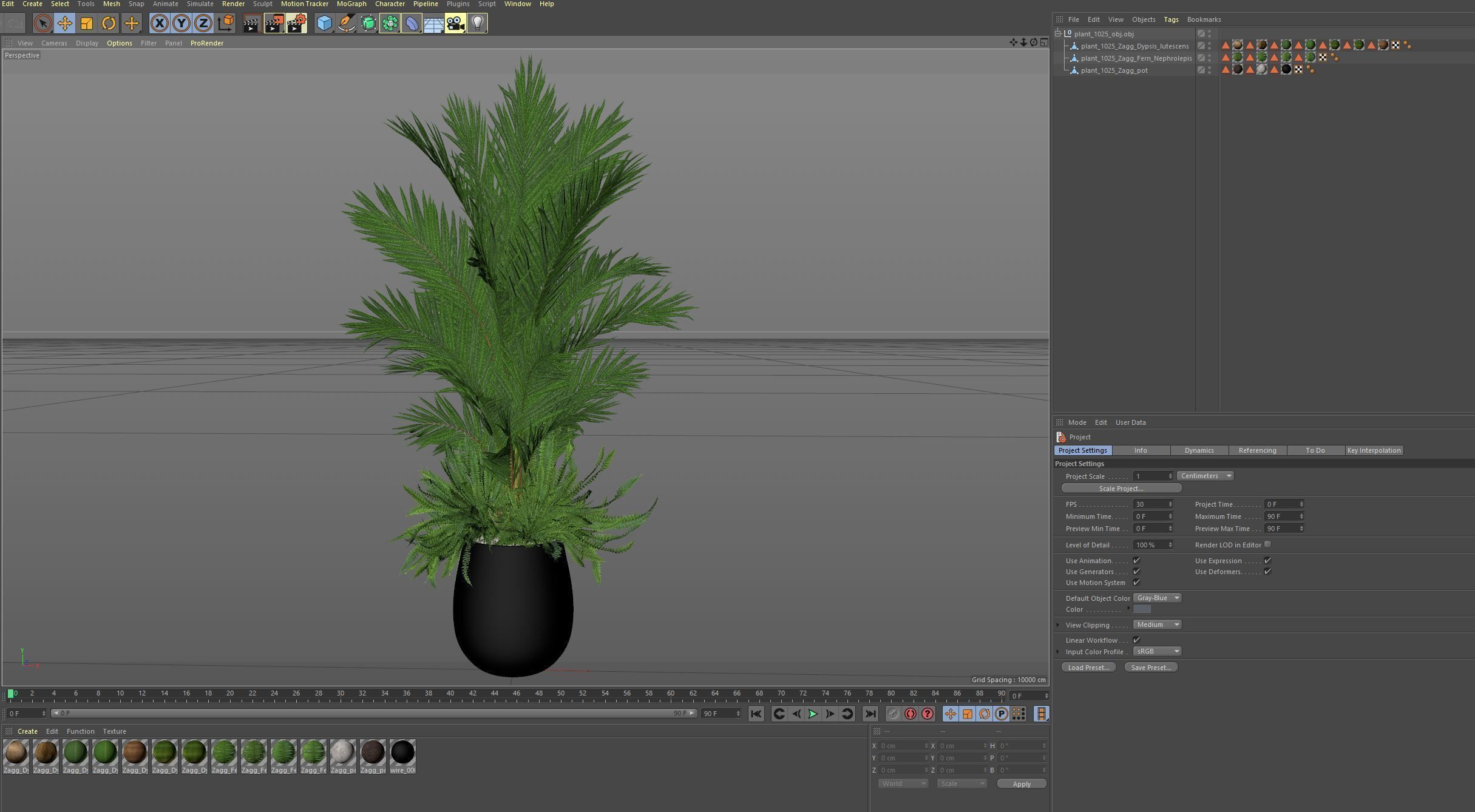Screen dimensions: 1475x812
Task: Toggle the X axis lock
Action: [159, 24]
